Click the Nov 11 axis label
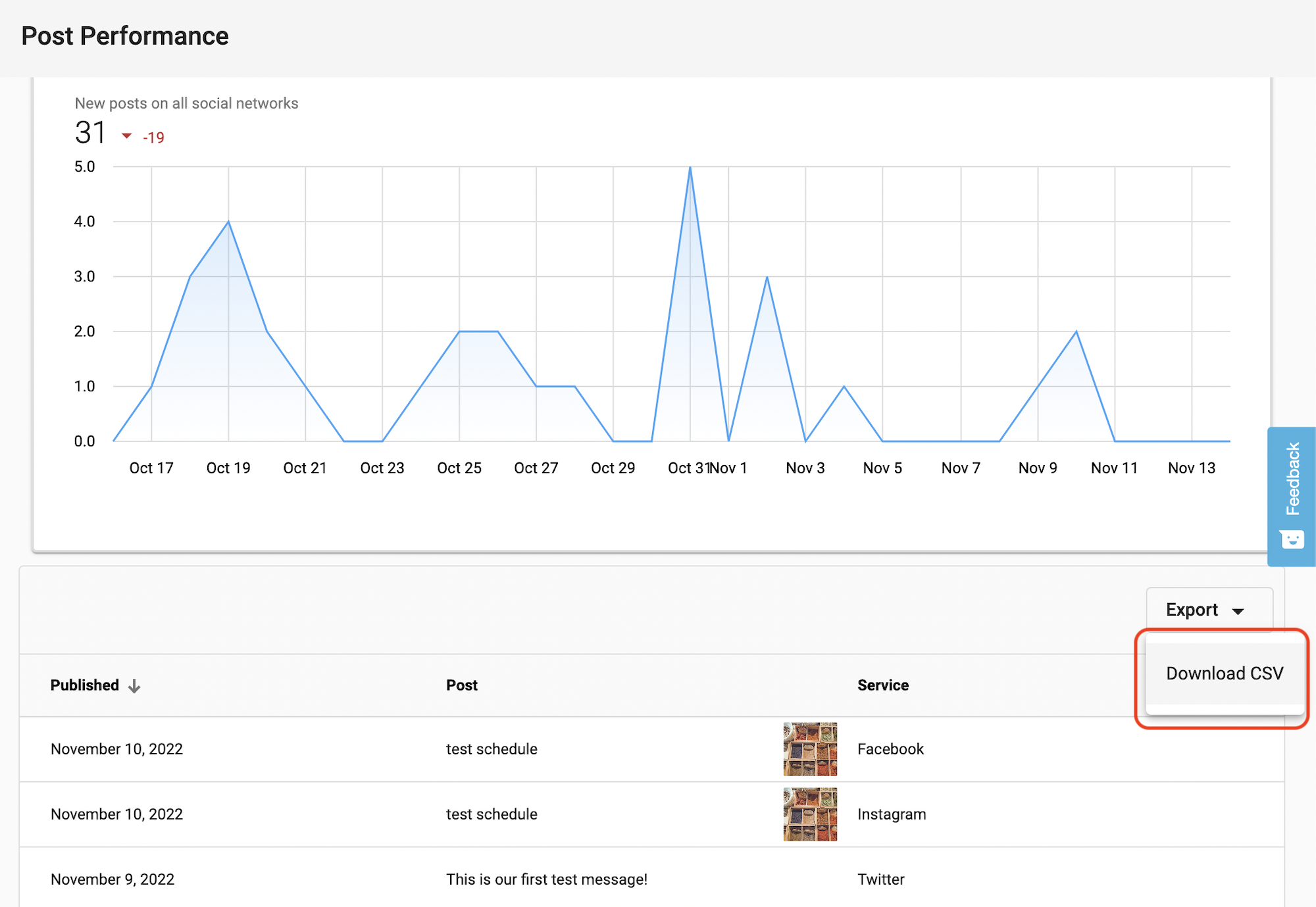 click(x=1114, y=468)
